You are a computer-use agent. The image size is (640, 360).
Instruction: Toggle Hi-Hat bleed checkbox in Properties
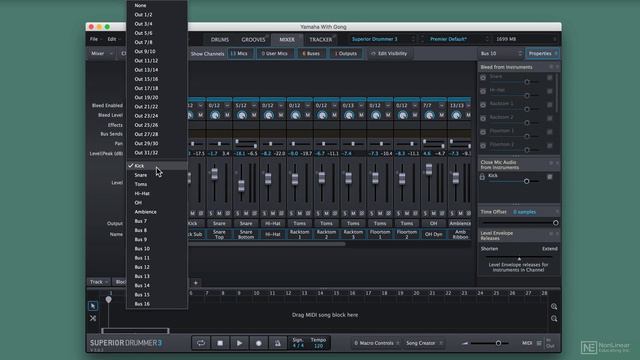coord(550,91)
